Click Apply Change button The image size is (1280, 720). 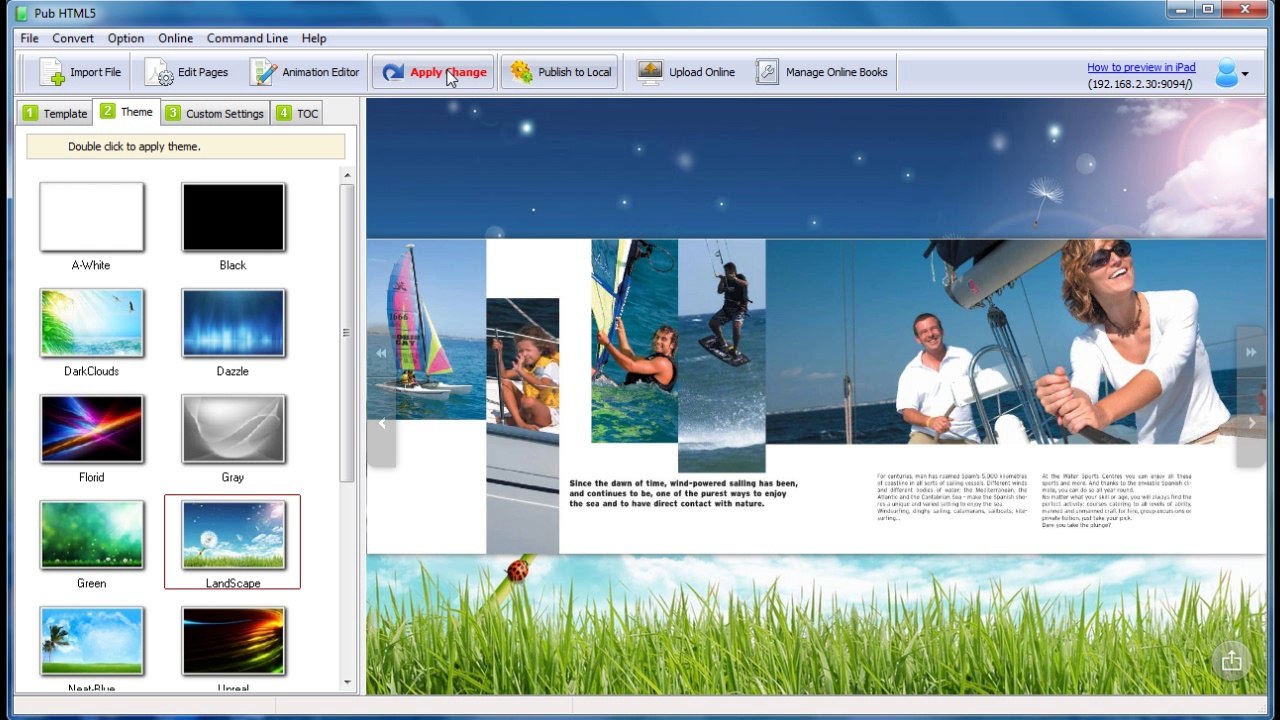pos(434,72)
